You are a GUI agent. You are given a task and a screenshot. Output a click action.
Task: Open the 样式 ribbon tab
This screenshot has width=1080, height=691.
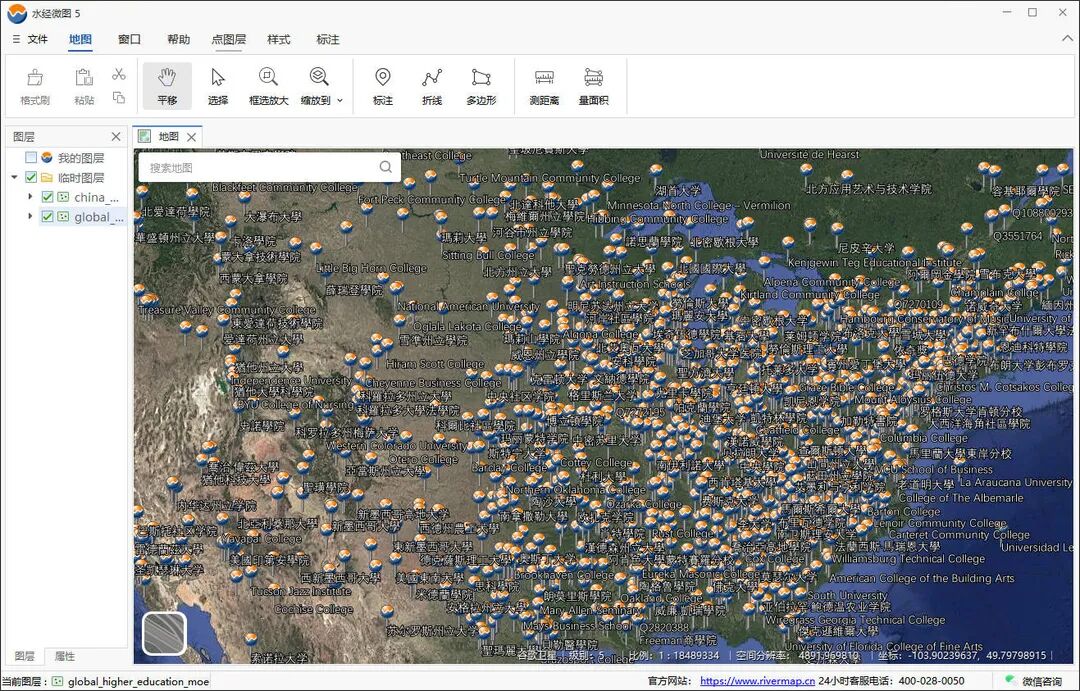pos(278,39)
